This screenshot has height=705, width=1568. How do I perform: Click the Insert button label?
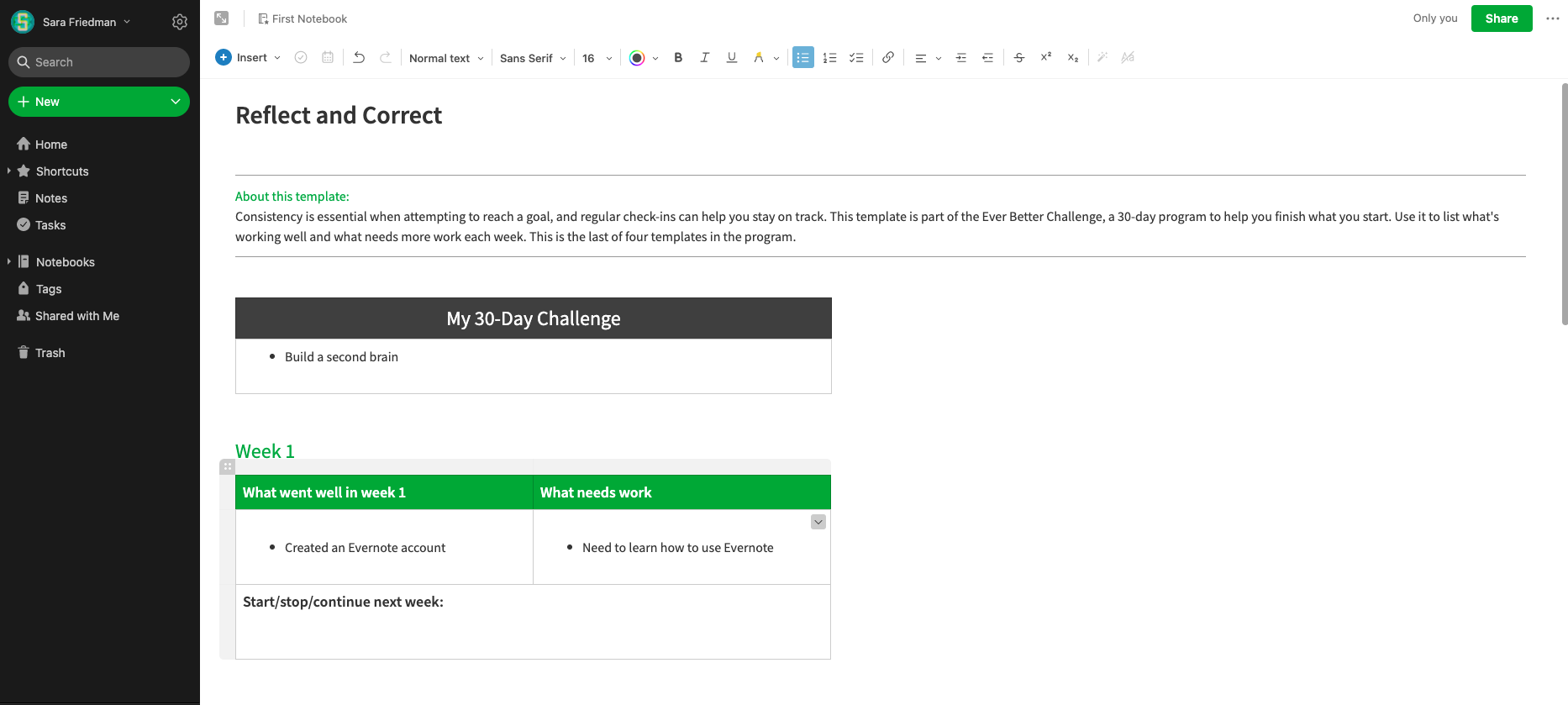252,57
